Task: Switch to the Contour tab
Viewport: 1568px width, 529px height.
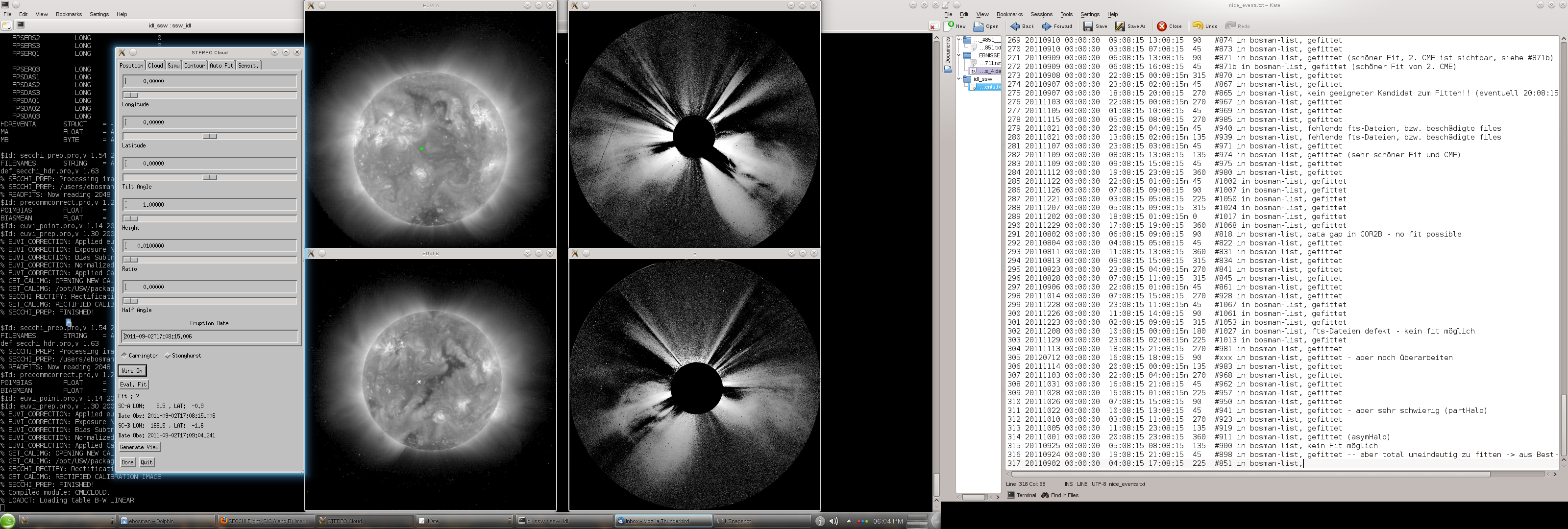Action: point(194,65)
